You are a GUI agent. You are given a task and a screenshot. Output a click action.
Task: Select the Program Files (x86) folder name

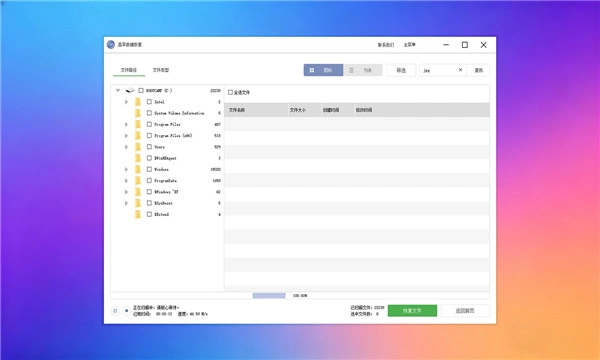173,135
